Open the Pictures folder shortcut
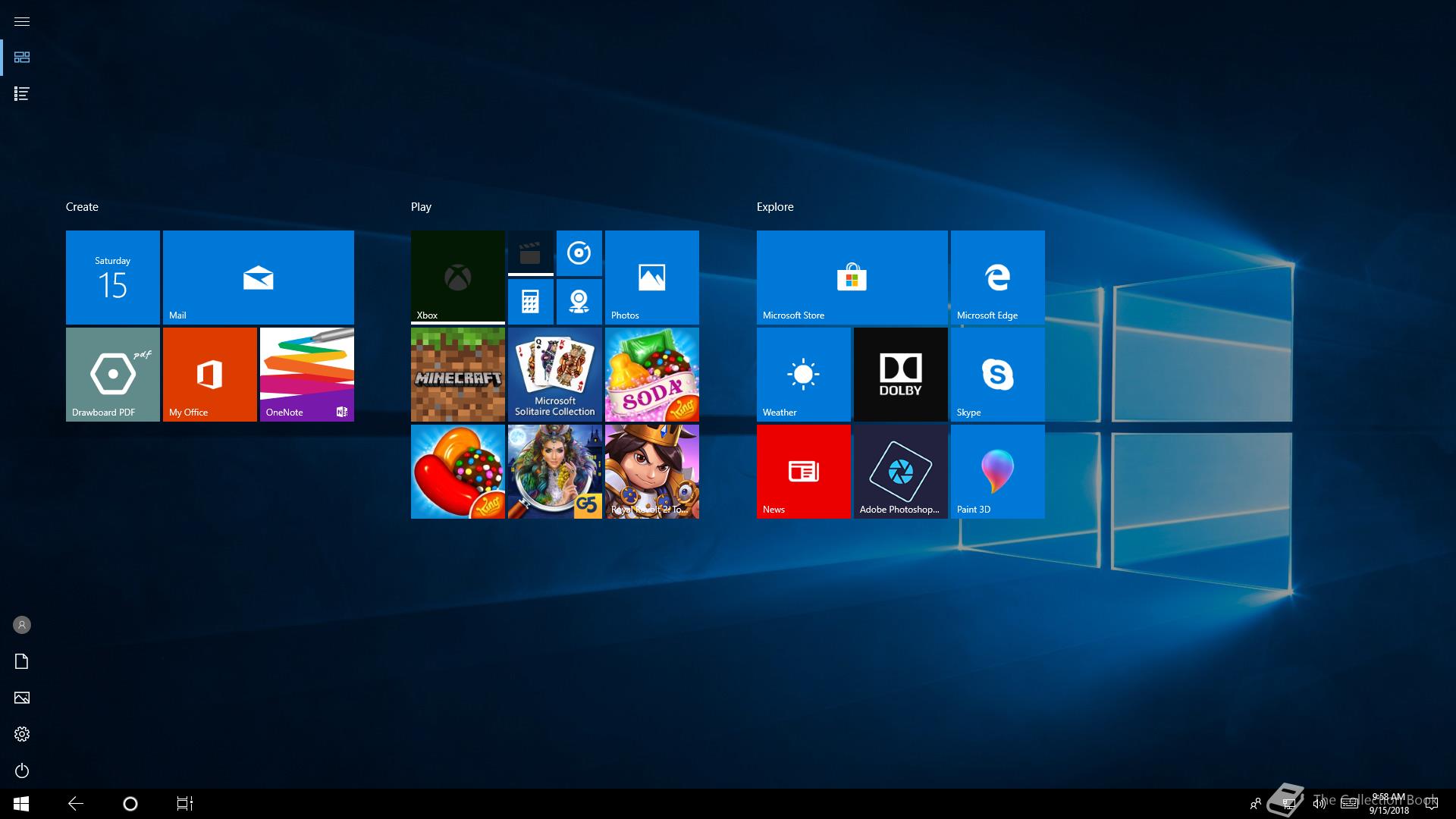 coord(22,698)
